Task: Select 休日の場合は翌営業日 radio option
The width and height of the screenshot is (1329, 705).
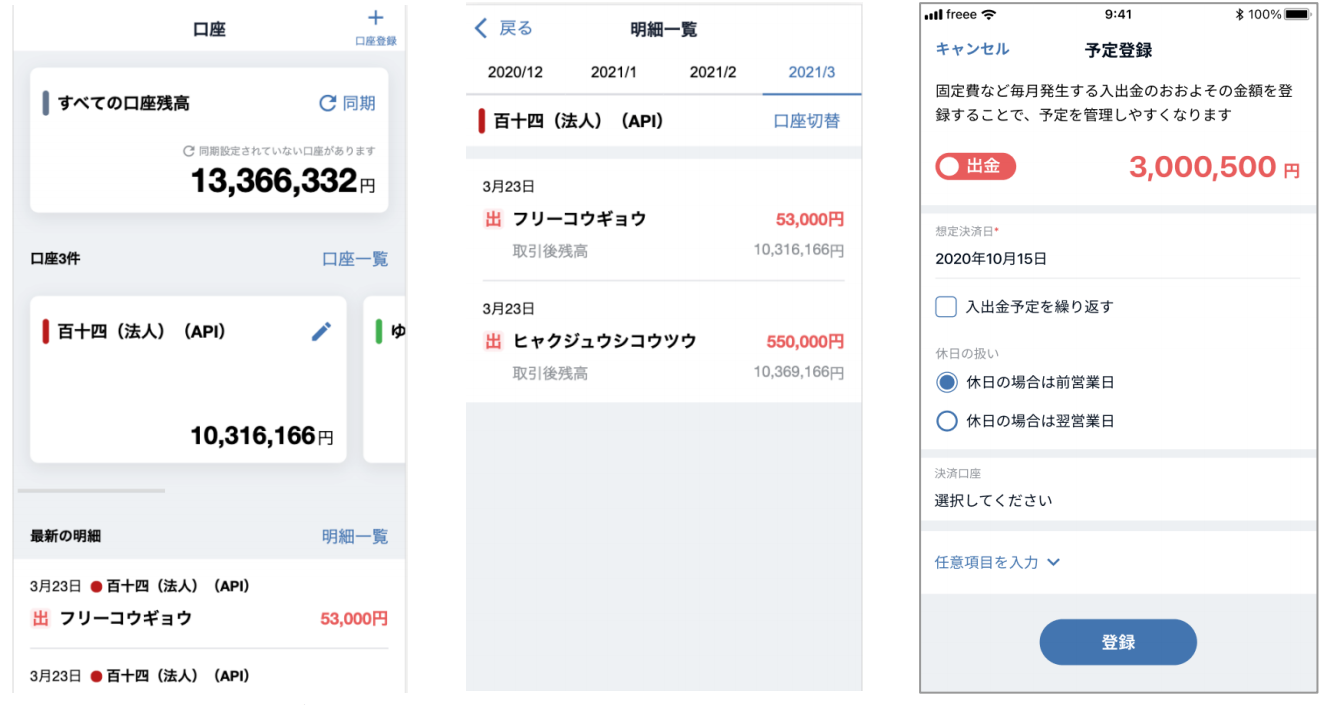Action: (946, 421)
